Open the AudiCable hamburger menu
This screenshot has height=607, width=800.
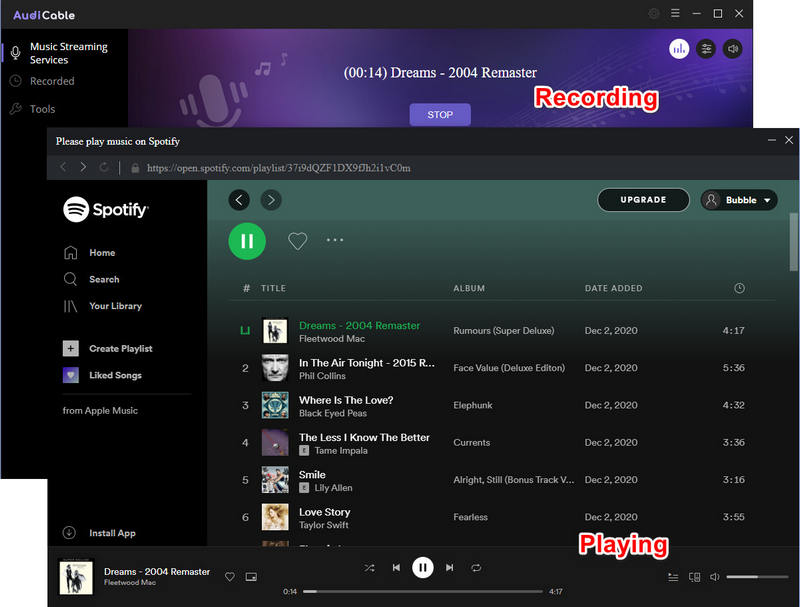tap(675, 13)
